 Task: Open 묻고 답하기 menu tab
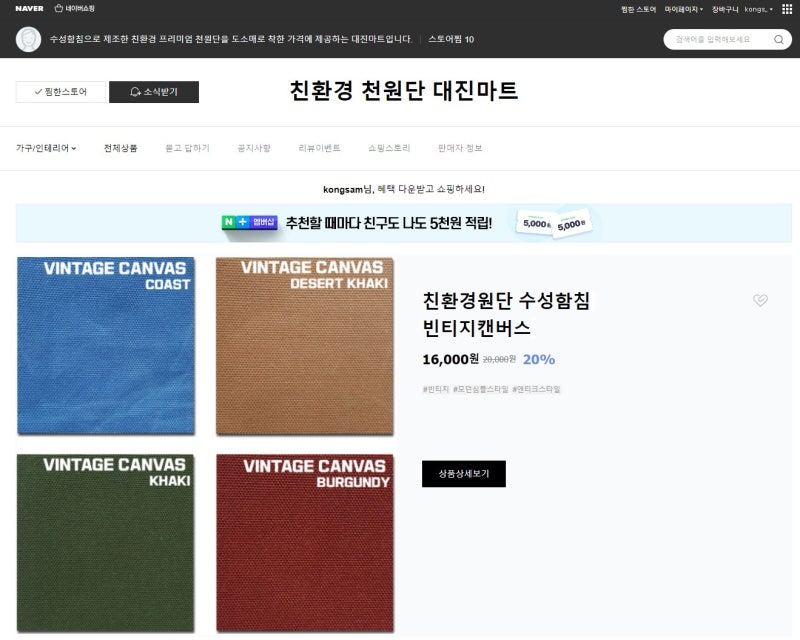coord(187,148)
